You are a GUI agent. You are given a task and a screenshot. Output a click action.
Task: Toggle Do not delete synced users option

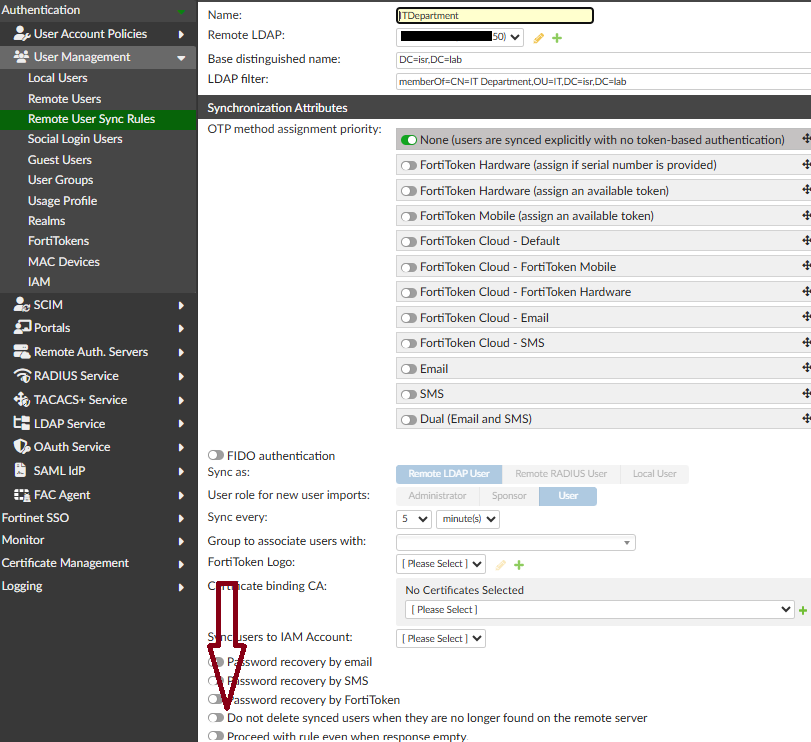[216, 718]
